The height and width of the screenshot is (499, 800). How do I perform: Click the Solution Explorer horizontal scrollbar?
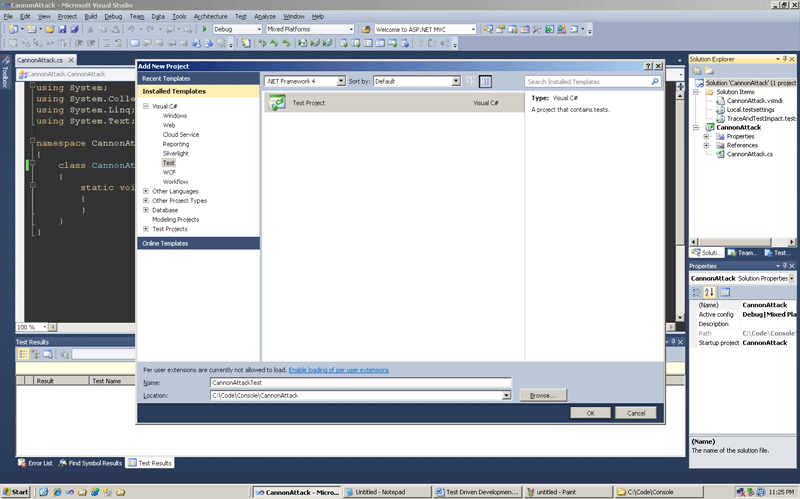(x=743, y=242)
